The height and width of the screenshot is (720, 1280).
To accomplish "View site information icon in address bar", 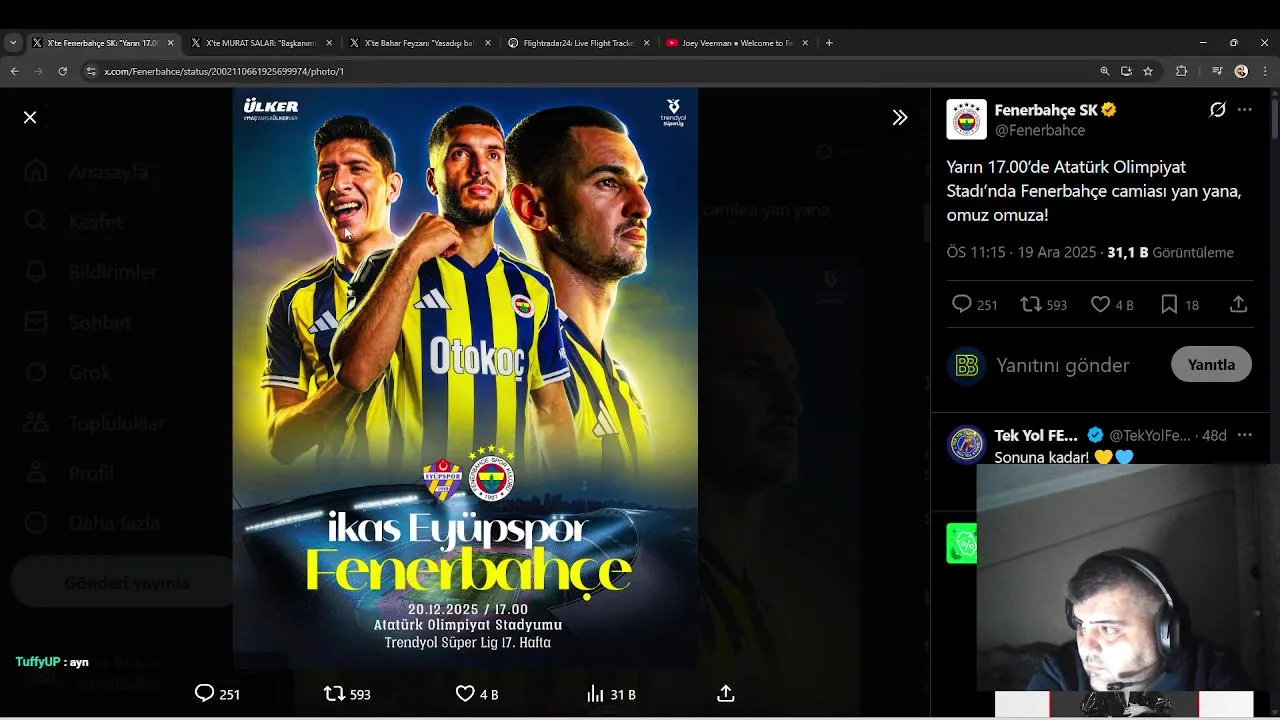I will pyautogui.click(x=91, y=71).
